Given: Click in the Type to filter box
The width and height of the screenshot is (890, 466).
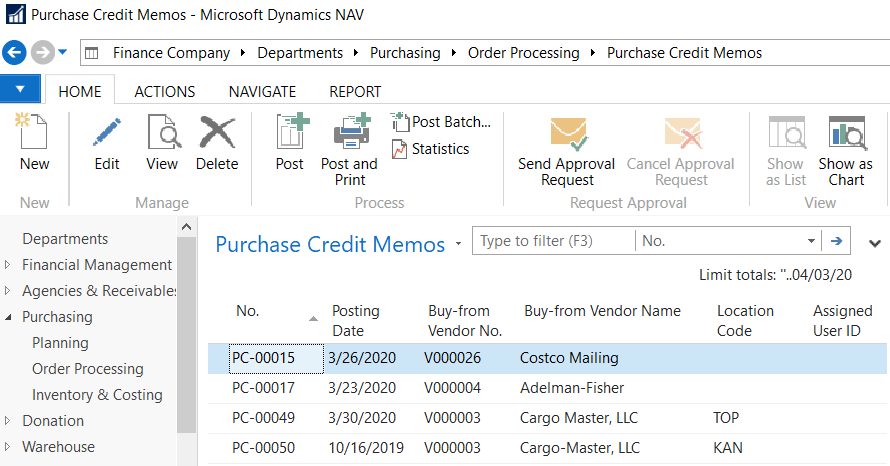Looking at the screenshot, I should (x=553, y=241).
